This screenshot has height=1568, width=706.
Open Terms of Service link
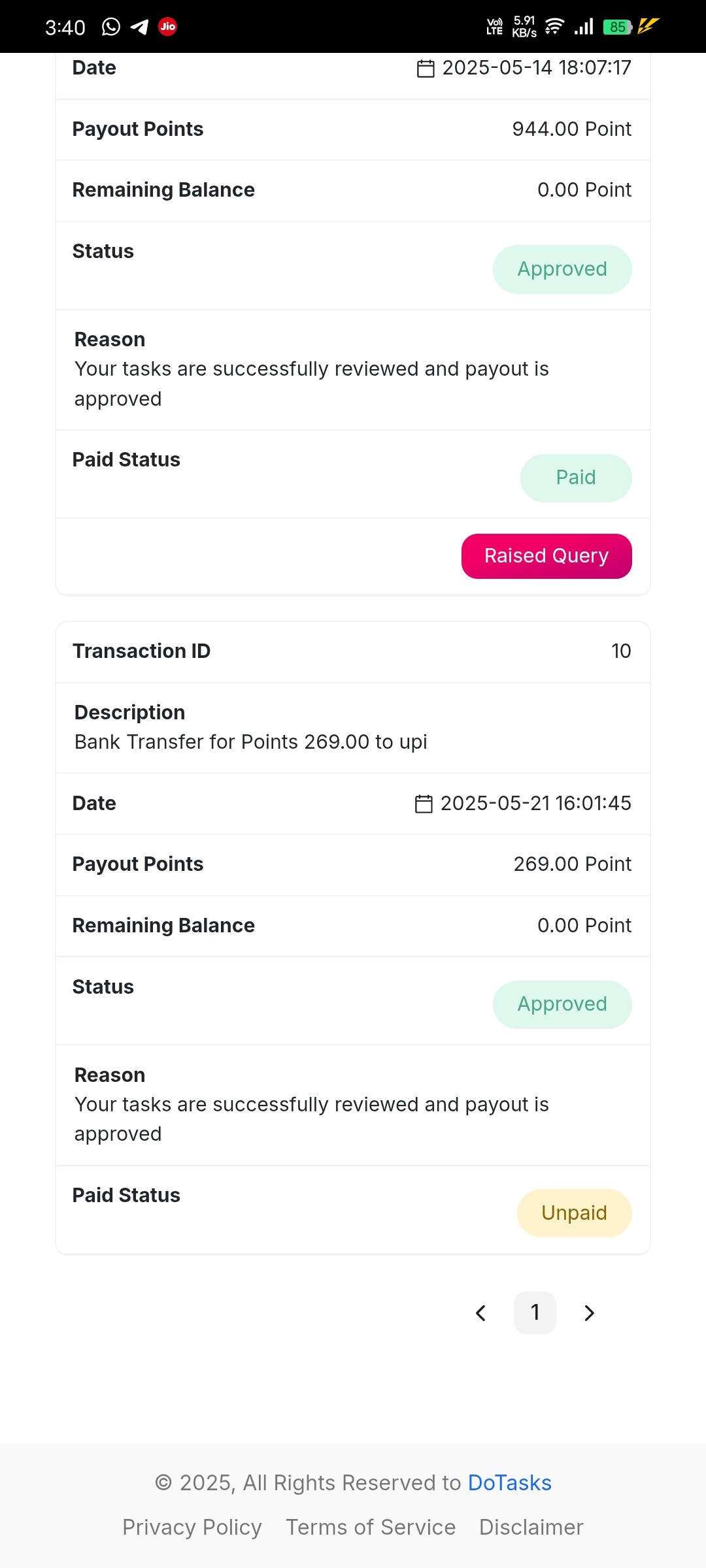click(371, 1527)
